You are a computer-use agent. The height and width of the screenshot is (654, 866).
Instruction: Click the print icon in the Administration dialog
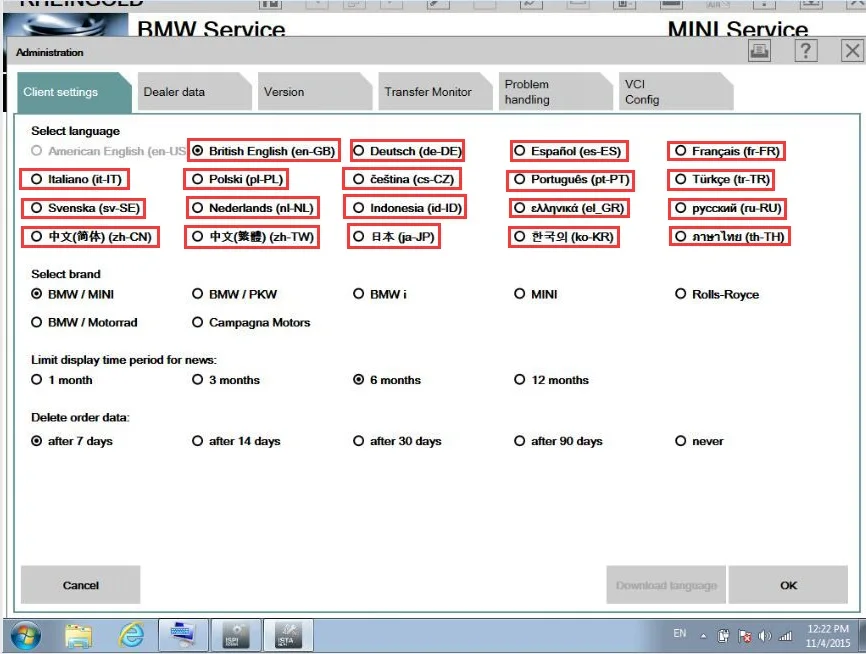click(759, 50)
